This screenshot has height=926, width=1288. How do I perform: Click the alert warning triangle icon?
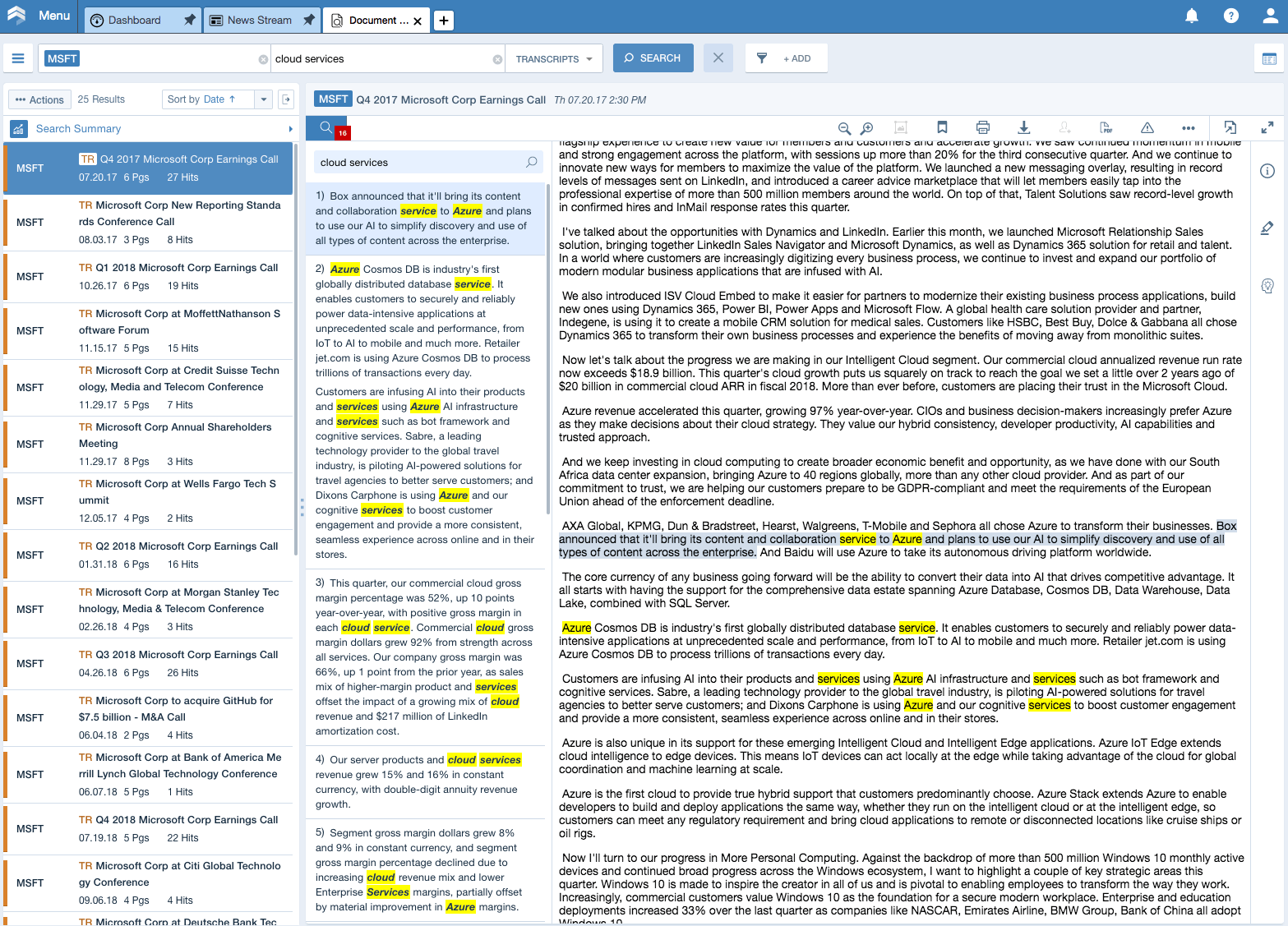(1147, 127)
